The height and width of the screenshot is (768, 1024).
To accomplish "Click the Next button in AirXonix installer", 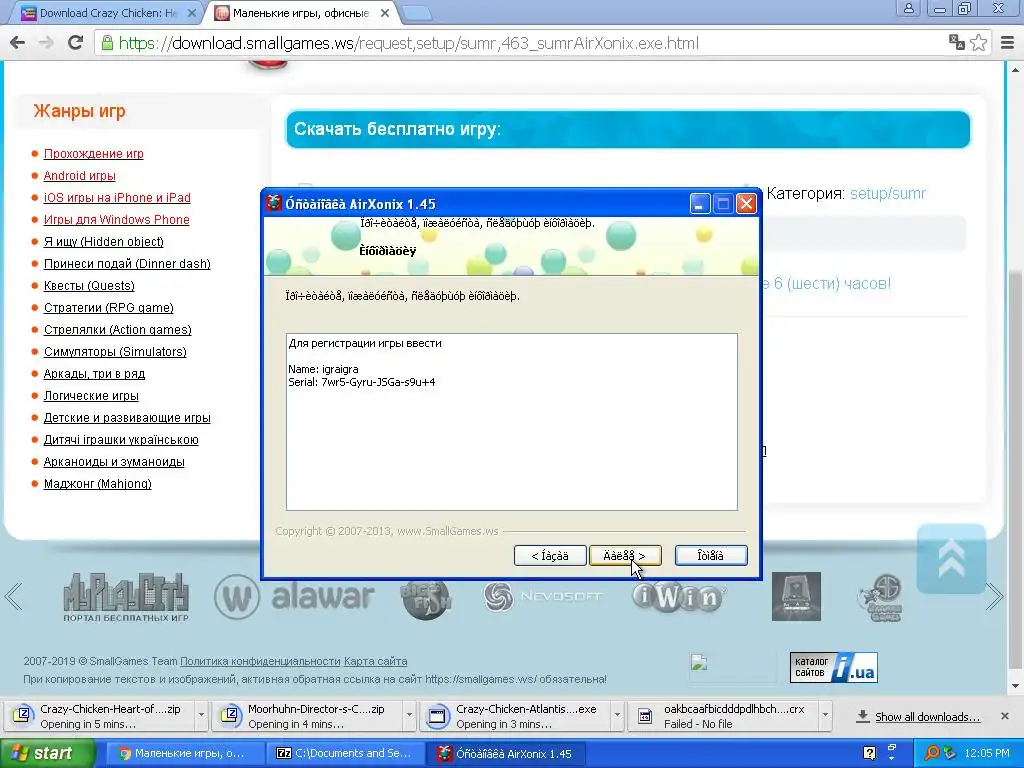I will click(x=625, y=556).
